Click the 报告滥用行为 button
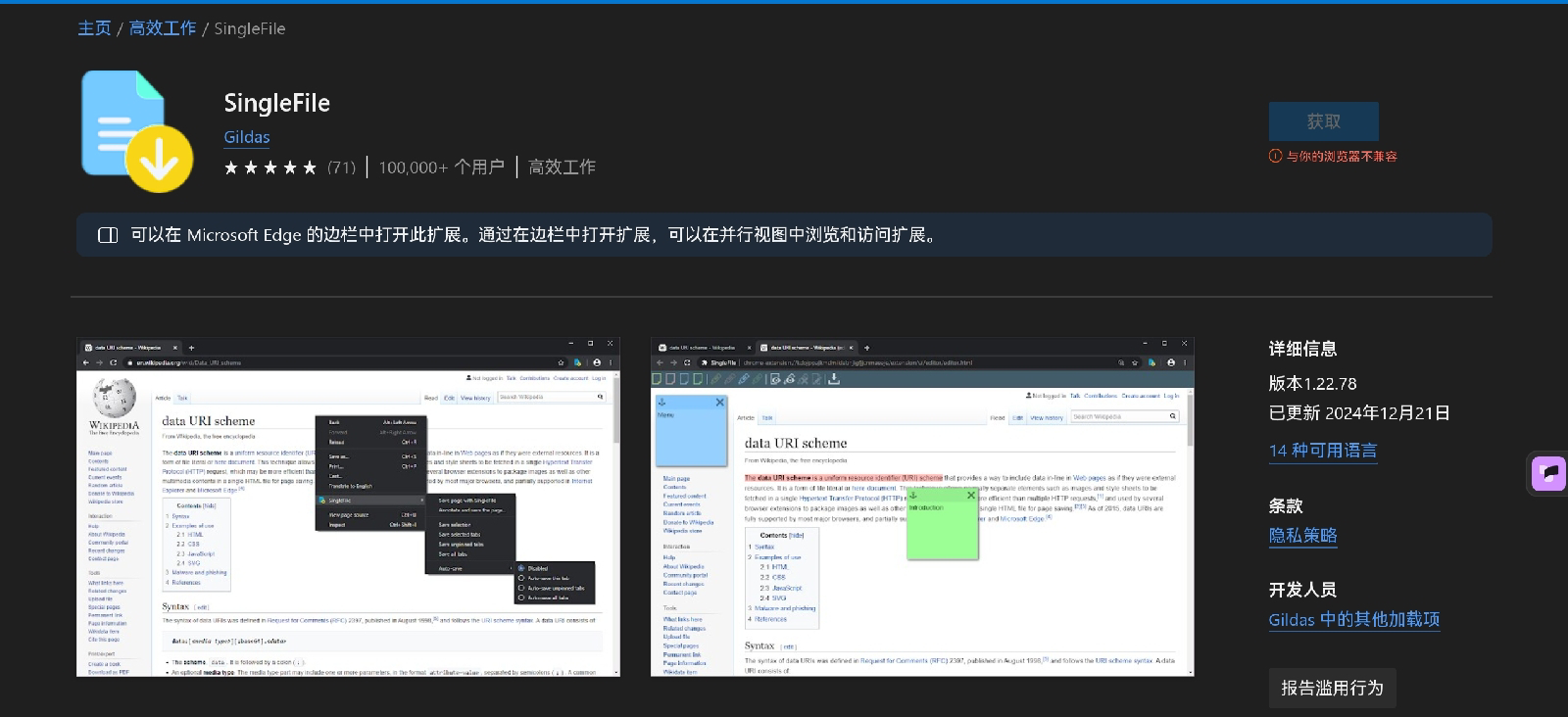1568x717 pixels. [1332, 689]
